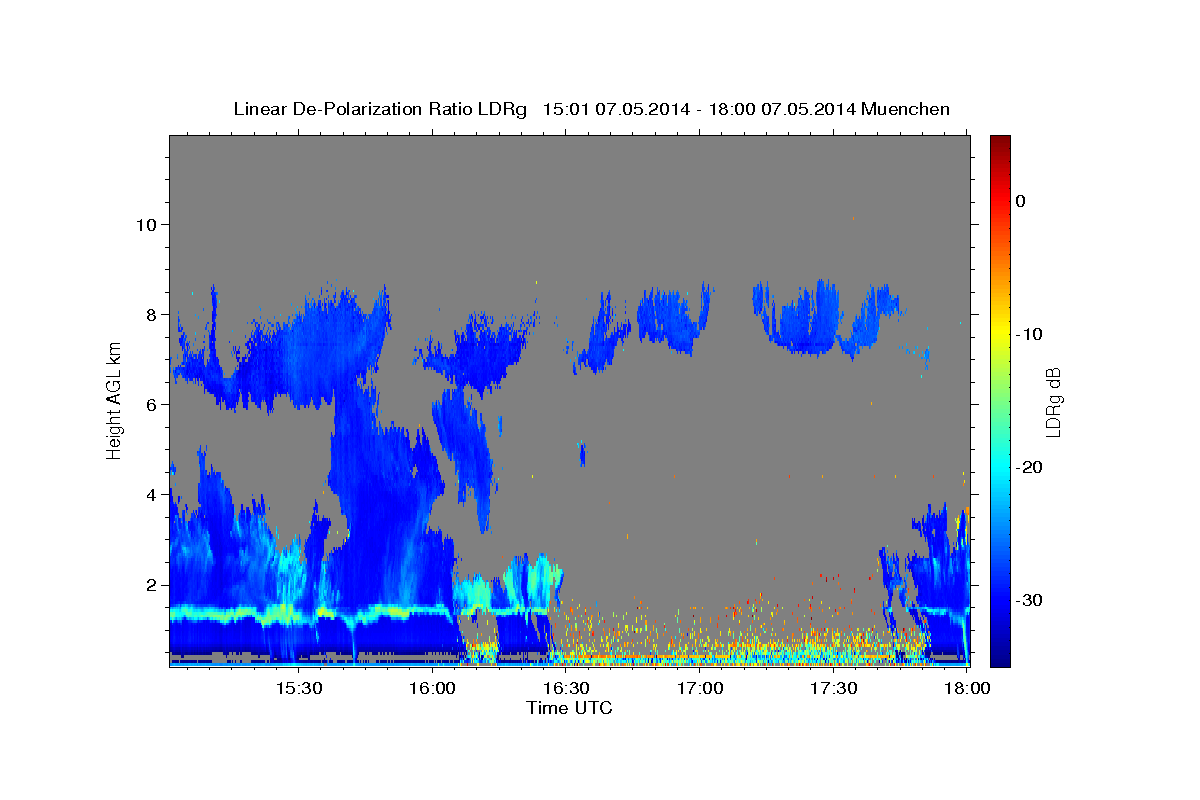
Task: Click the 15:30 time tick label
Action: (298, 689)
